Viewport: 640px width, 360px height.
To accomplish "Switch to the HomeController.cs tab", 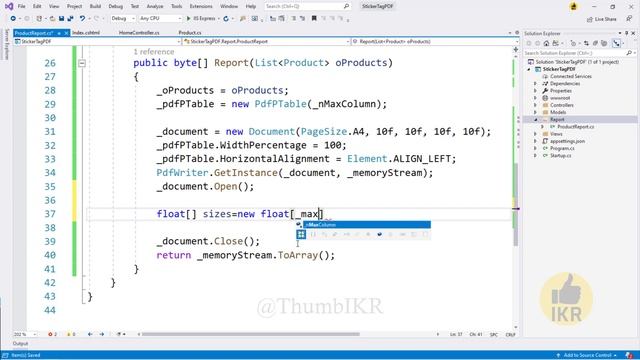I will coord(139,33).
